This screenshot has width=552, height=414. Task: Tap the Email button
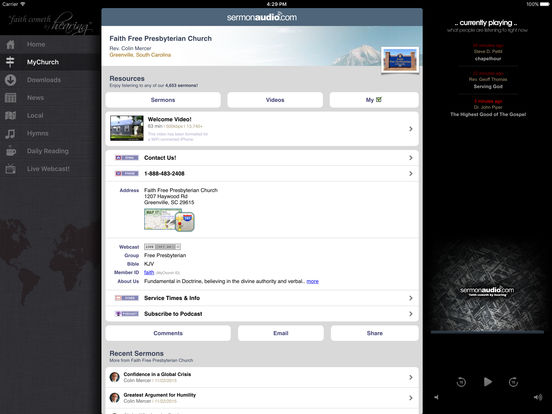click(281, 333)
